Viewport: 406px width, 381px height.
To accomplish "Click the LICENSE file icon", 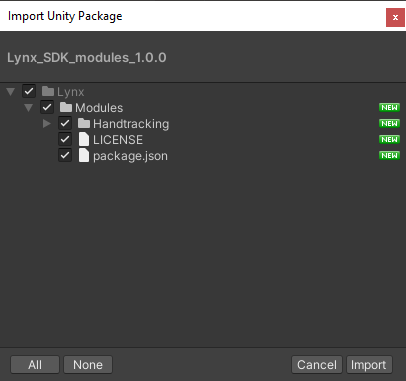I will click(84, 139).
